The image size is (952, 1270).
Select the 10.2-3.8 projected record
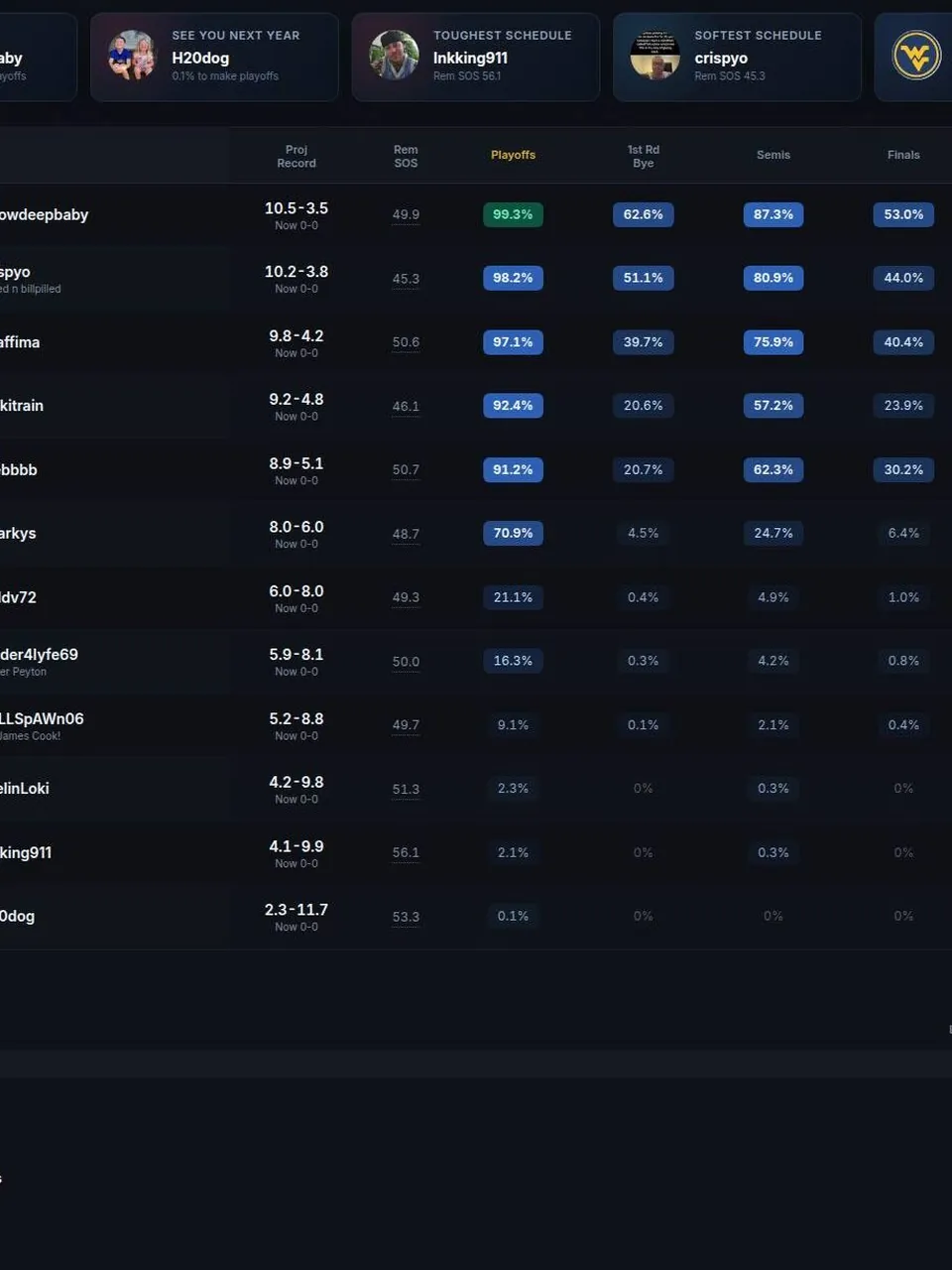[x=297, y=272]
